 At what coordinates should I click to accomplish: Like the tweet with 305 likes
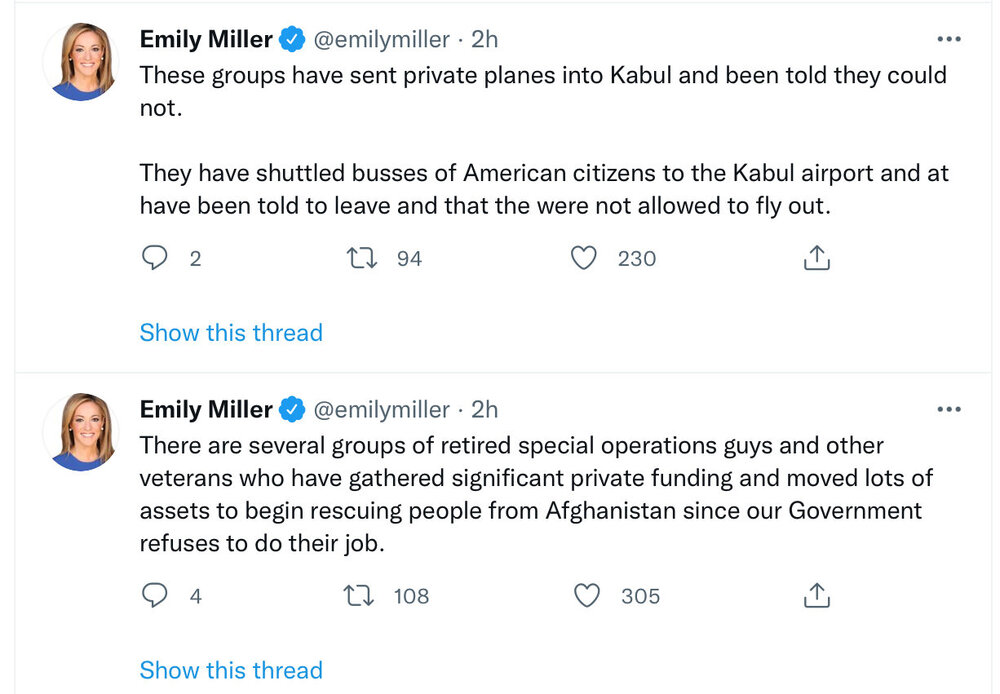tap(587, 596)
